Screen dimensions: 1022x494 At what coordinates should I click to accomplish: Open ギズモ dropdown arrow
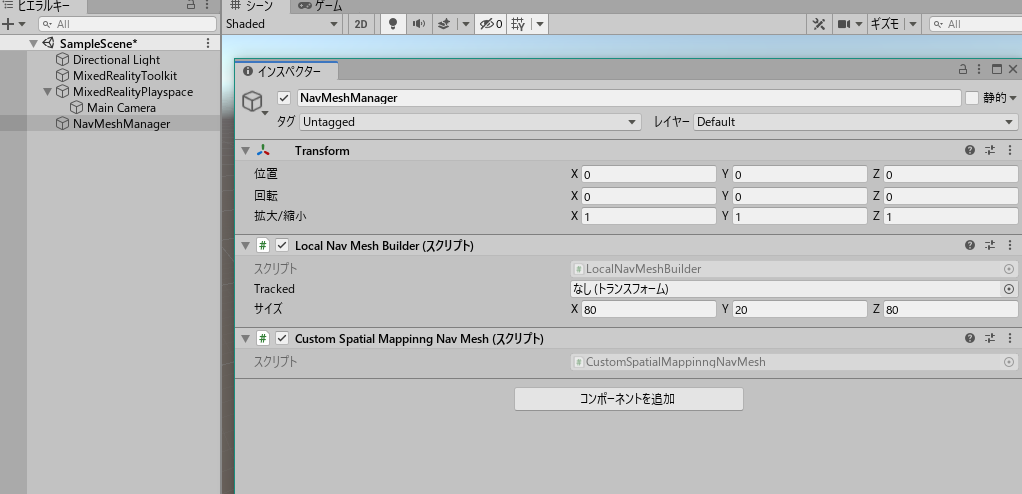point(912,24)
